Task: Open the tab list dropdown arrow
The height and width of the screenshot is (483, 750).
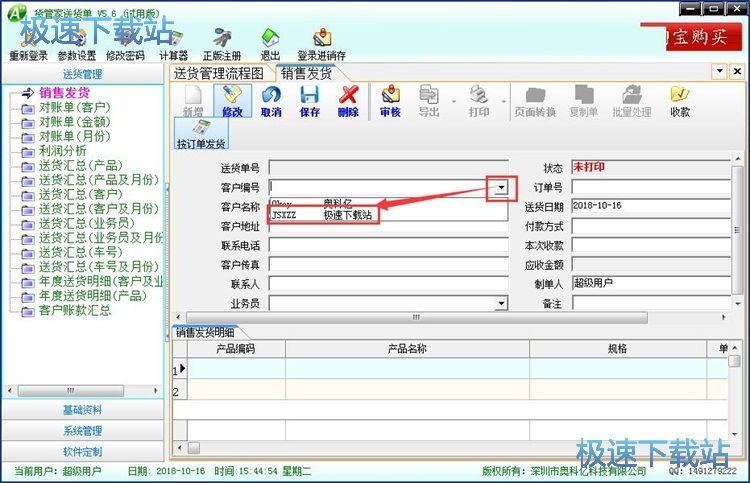Action: pyautogui.click(x=720, y=72)
